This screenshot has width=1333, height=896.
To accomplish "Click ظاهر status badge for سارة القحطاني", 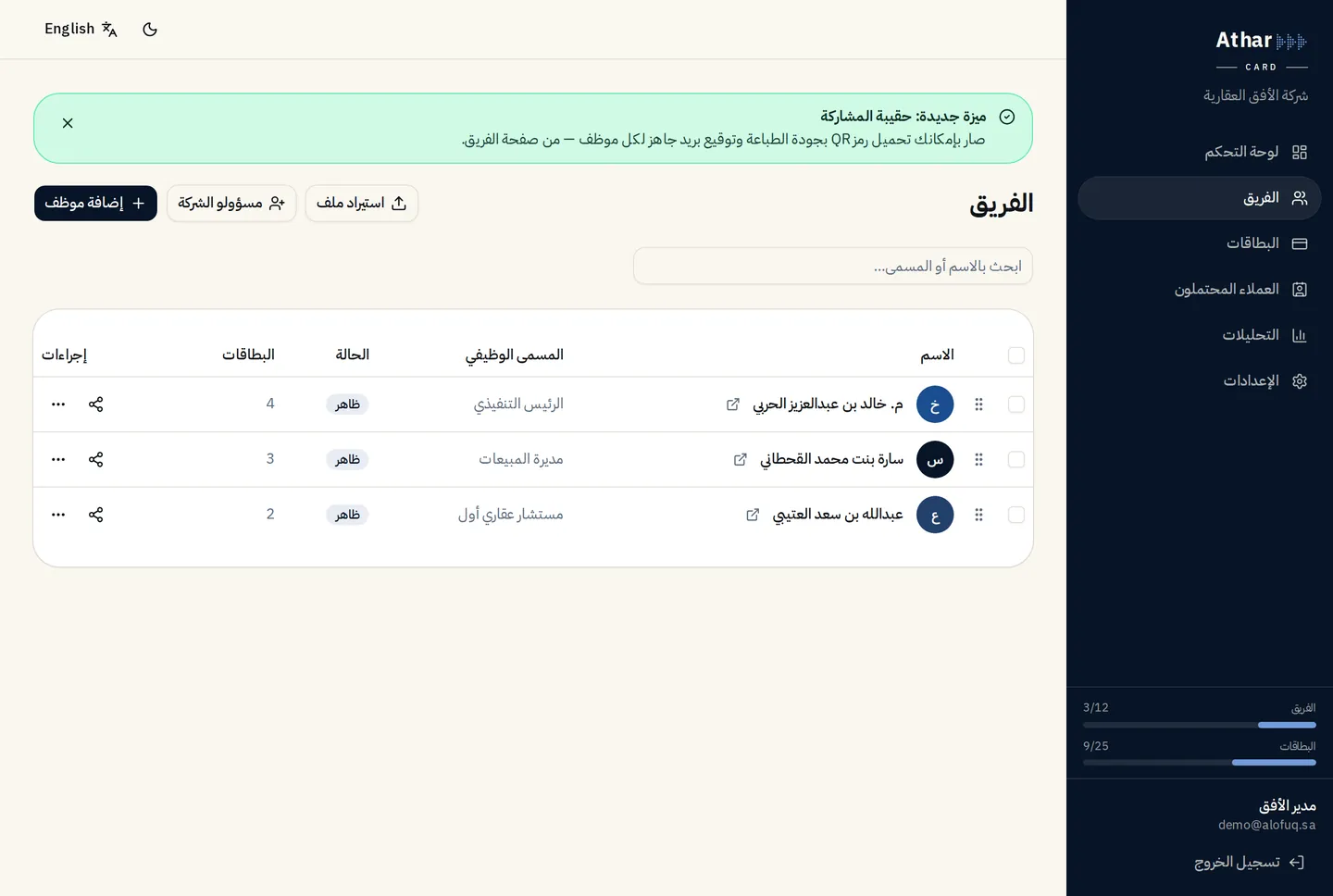I will pos(348,460).
